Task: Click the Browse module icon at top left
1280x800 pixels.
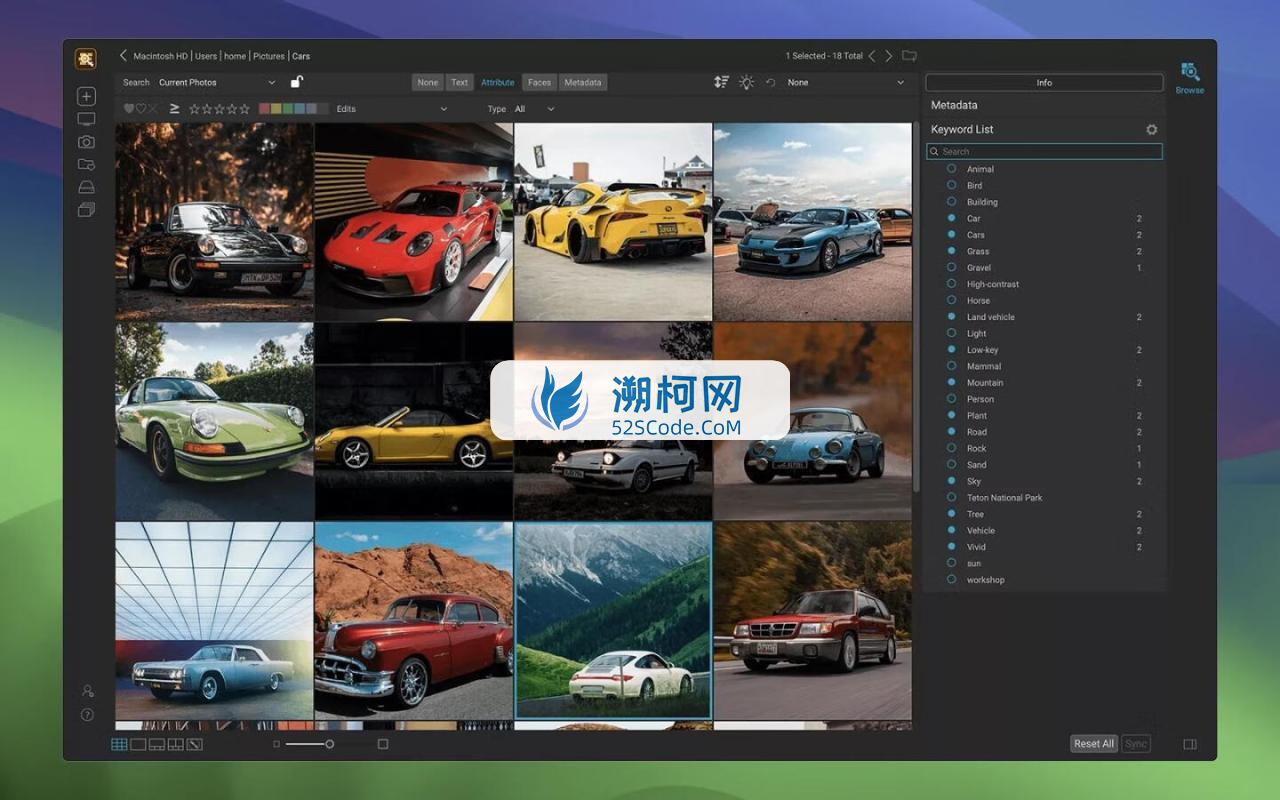Action: [x=86, y=59]
